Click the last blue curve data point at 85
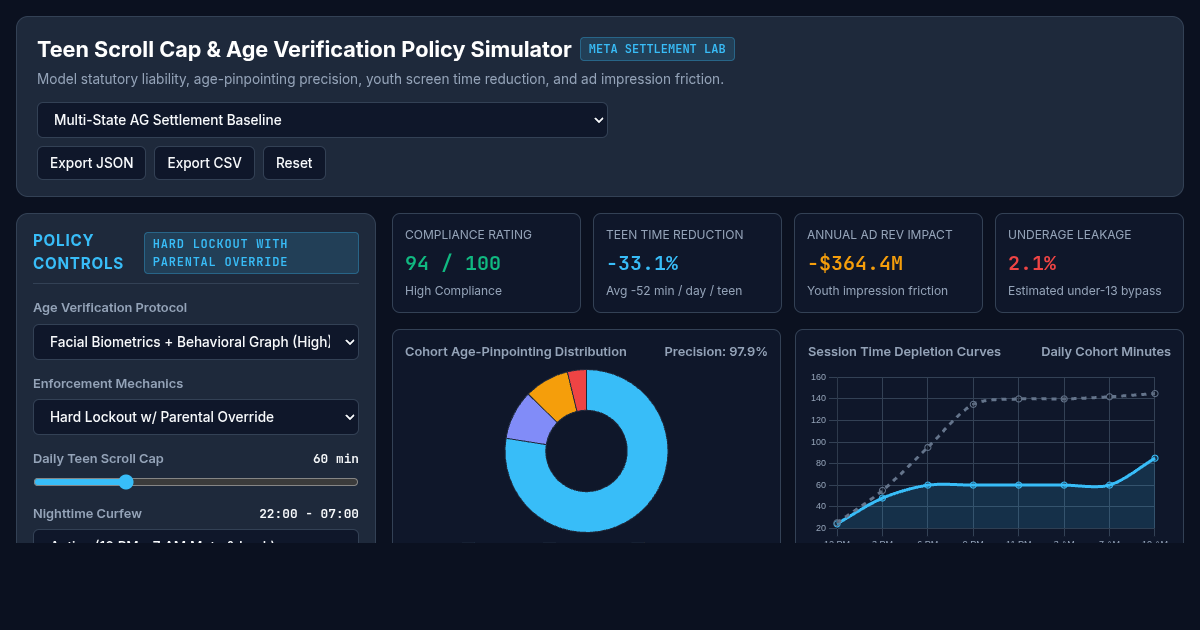Image resolution: width=1200 pixels, height=630 pixels. [x=1154, y=458]
